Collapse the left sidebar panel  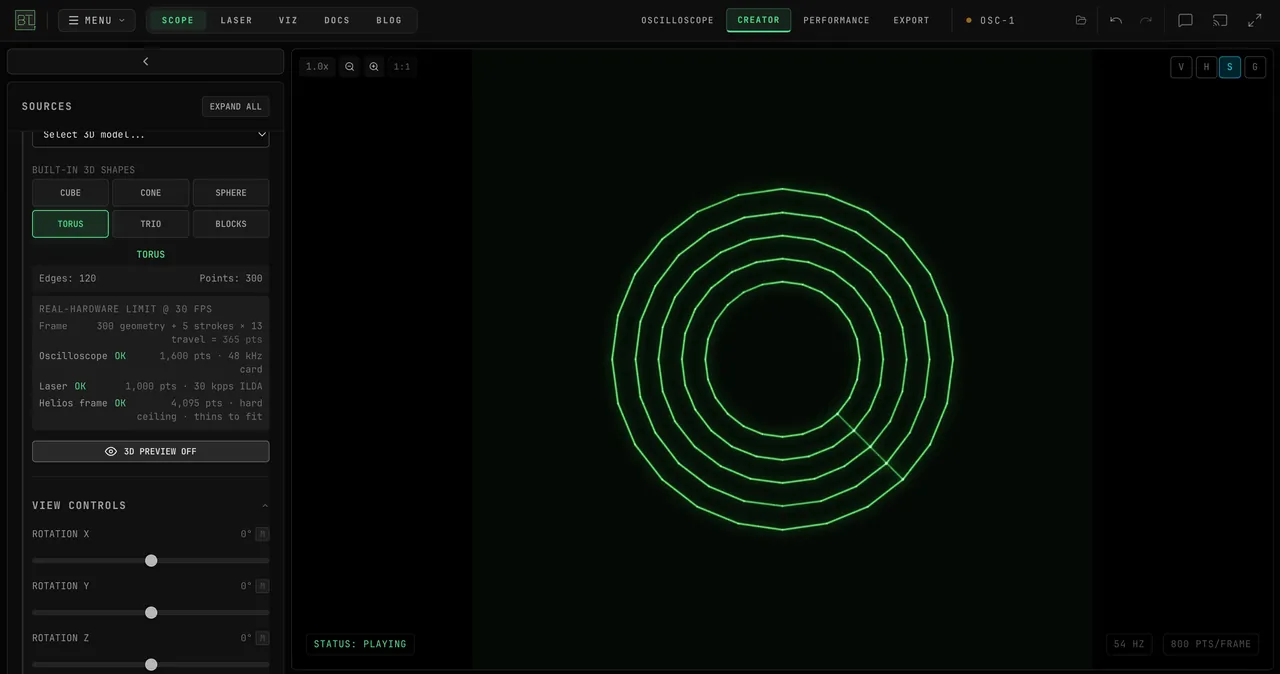146,61
